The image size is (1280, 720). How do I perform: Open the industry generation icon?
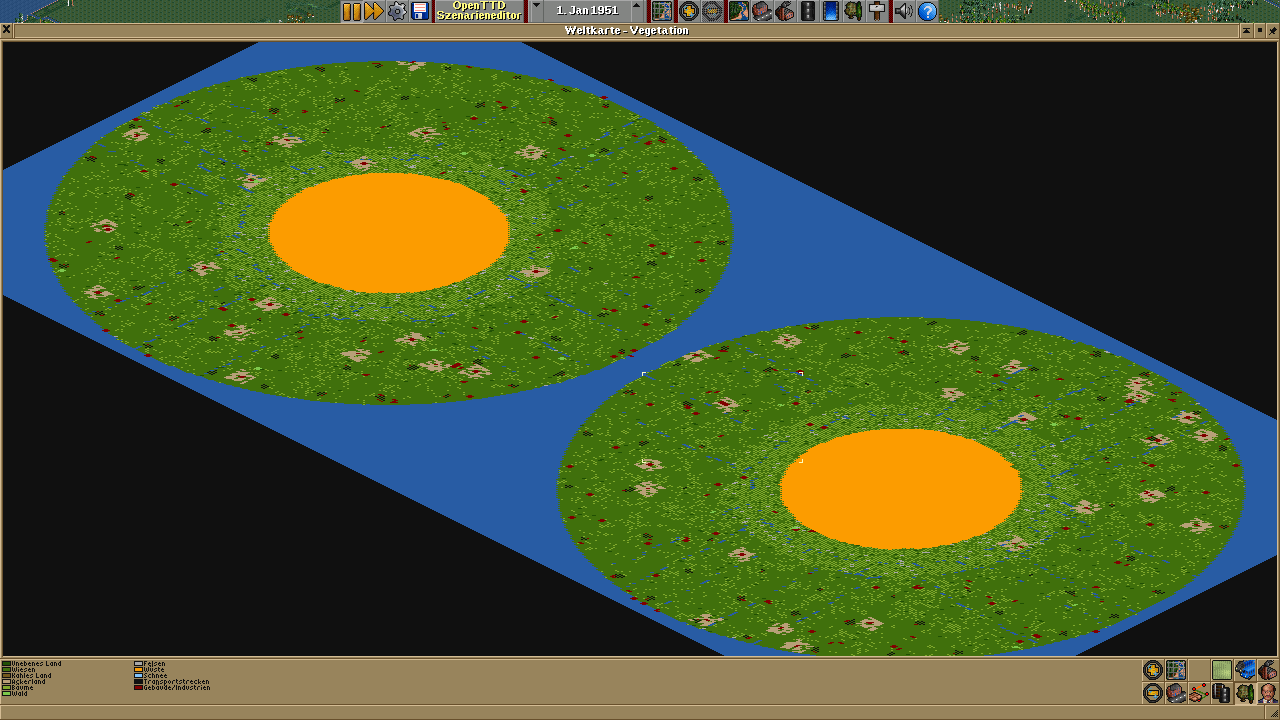784,11
